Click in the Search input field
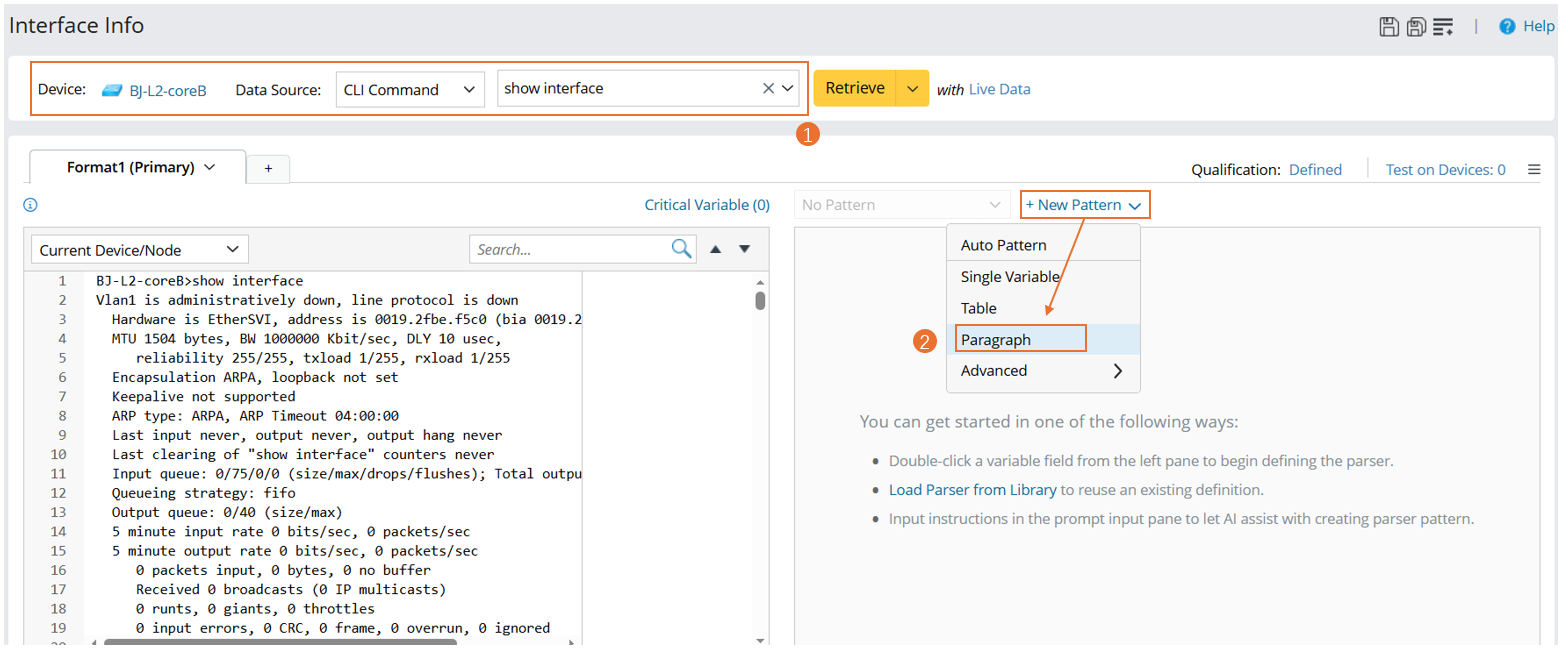Image resolution: width=1561 pixels, height=649 pixels. click(x=570, y=250)
